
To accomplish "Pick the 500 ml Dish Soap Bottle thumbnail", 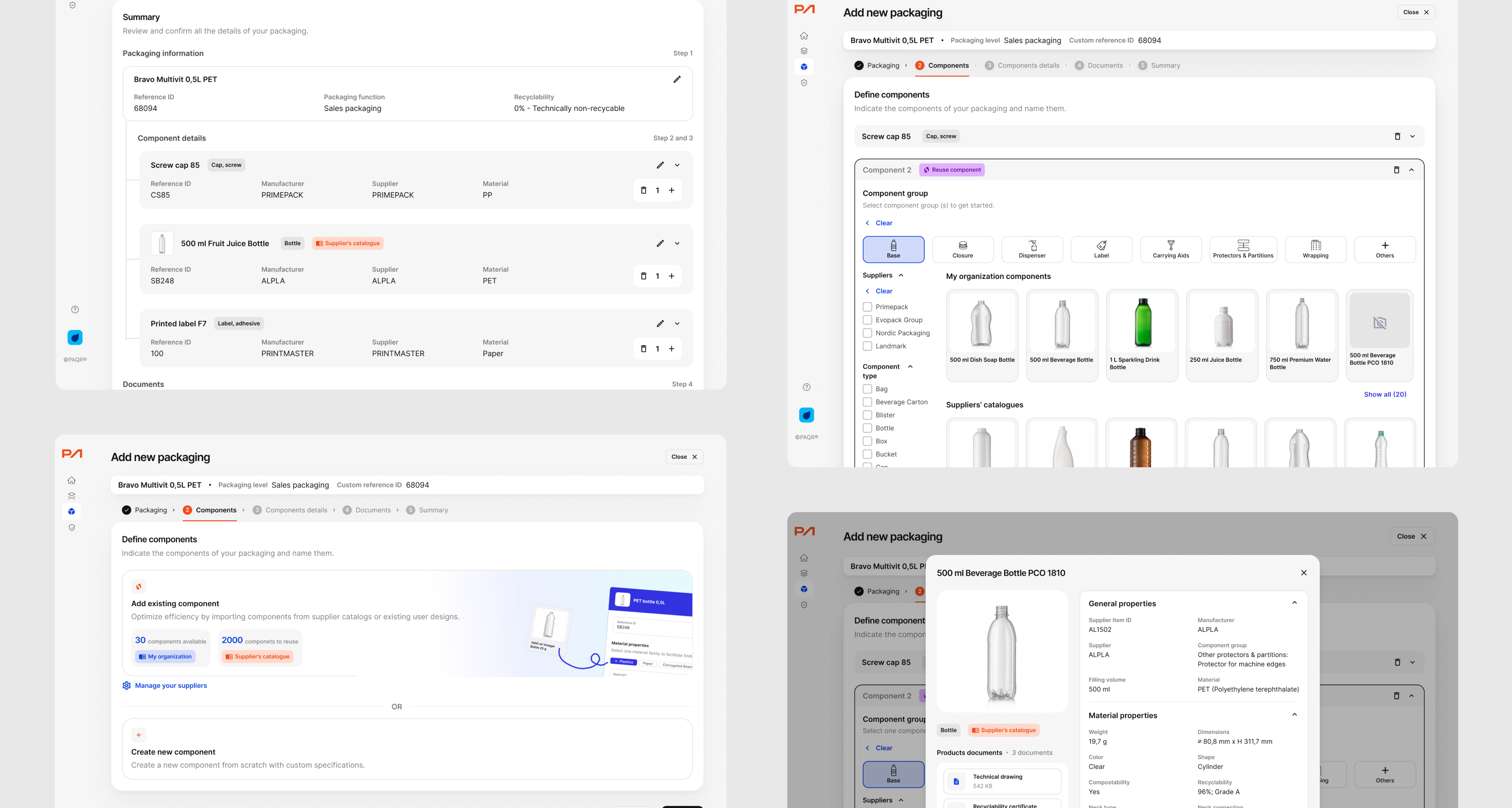I will [981, 323].
